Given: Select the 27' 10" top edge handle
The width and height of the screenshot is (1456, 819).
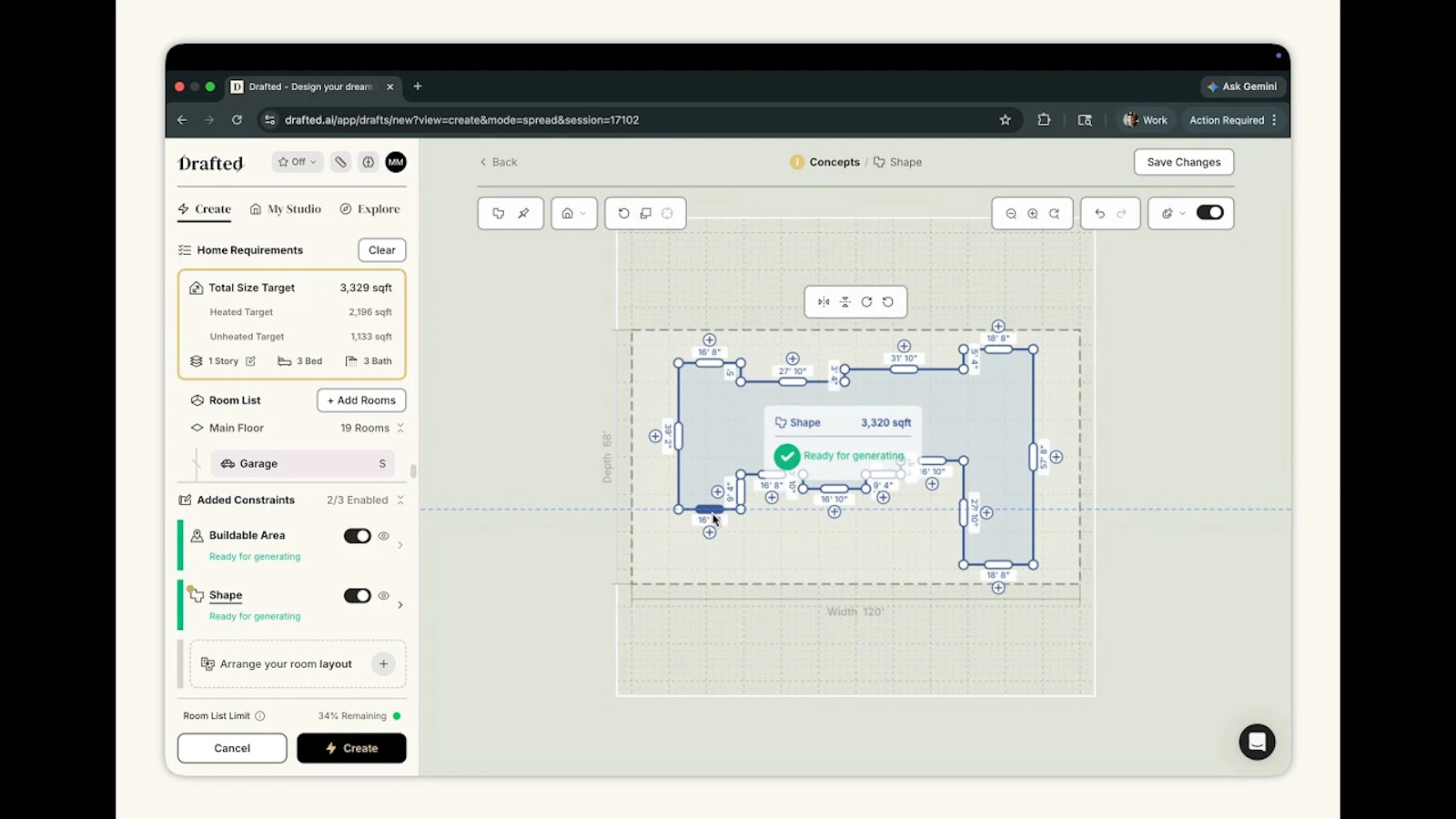Looking at the screenshot, I should pyautogui.click(x=793, y=381).
